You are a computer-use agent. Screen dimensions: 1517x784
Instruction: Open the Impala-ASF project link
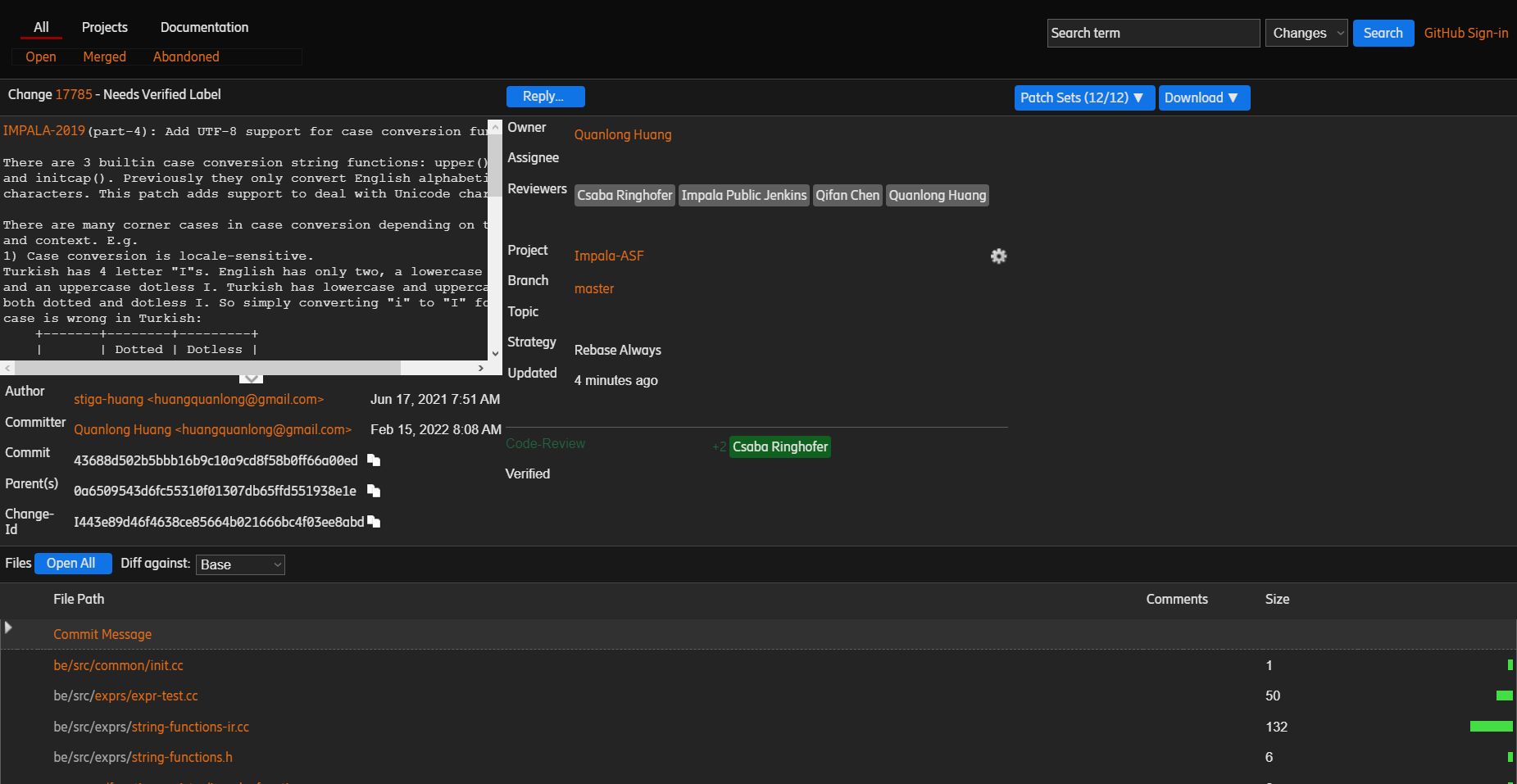(x=609, y=256)
